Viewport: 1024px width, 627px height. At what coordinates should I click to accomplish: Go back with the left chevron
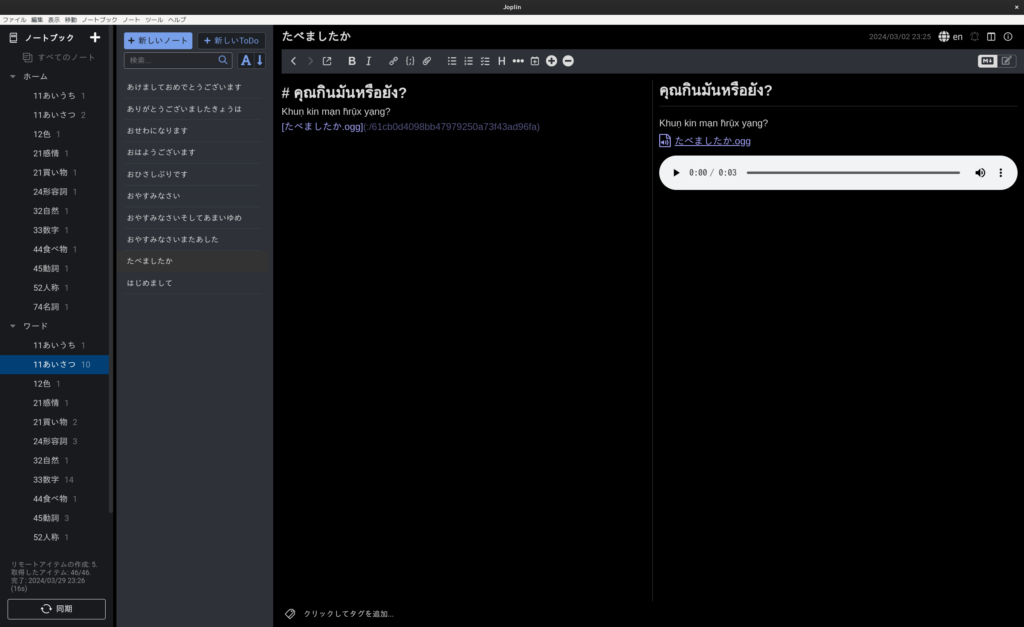pos(293,61)
